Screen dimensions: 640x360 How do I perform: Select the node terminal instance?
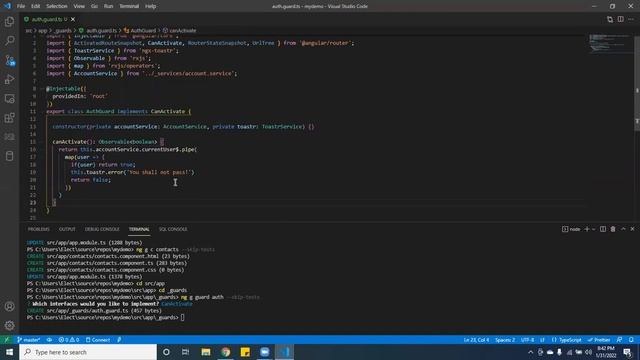coord(571,229)
